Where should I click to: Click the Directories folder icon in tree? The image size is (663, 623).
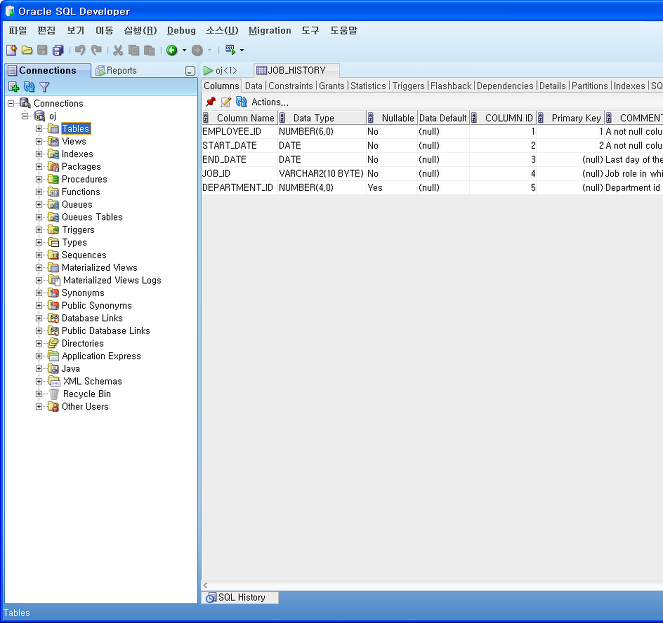(53, 343)
